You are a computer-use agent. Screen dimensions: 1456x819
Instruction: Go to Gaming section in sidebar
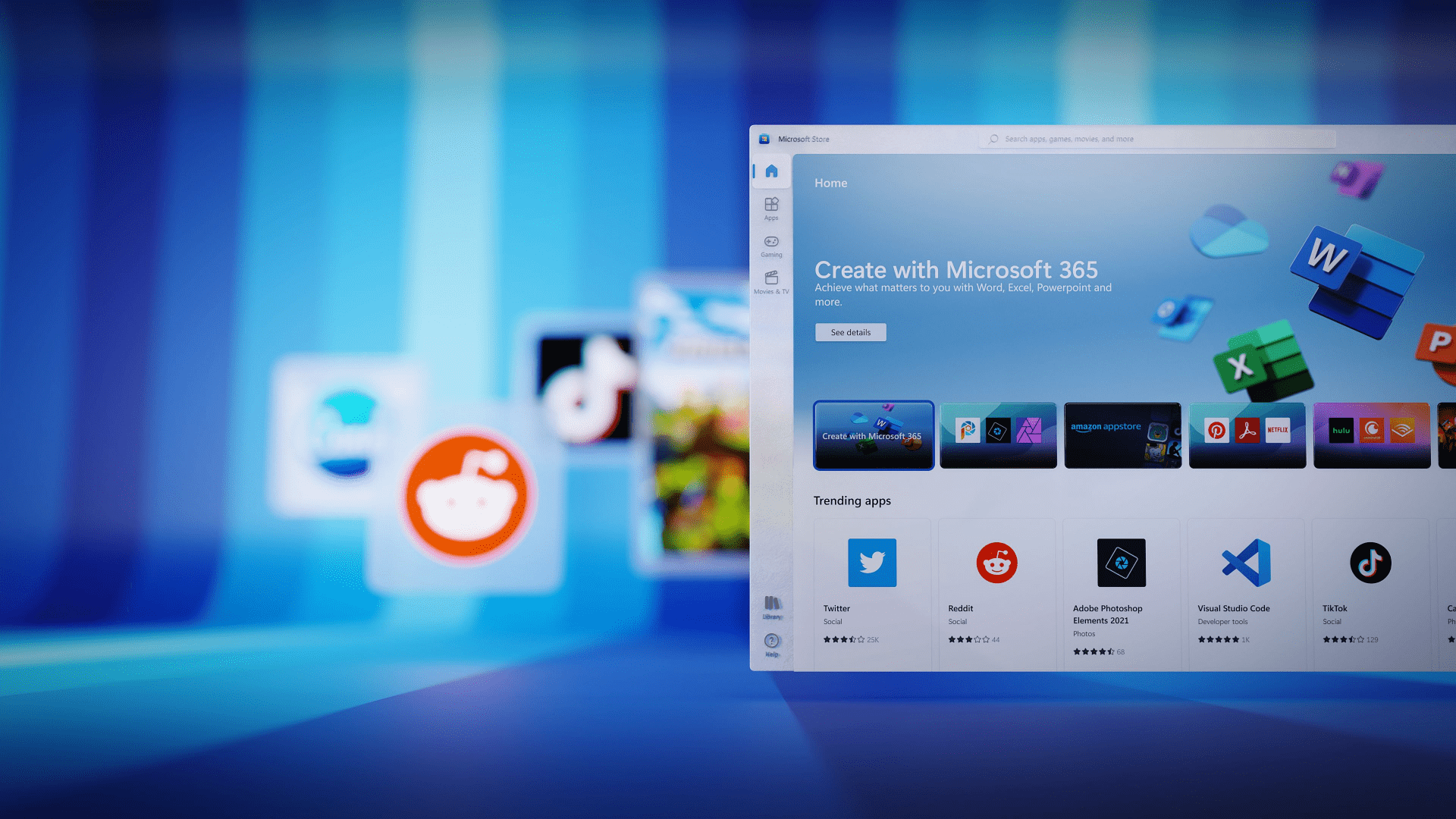click(771, 246)
